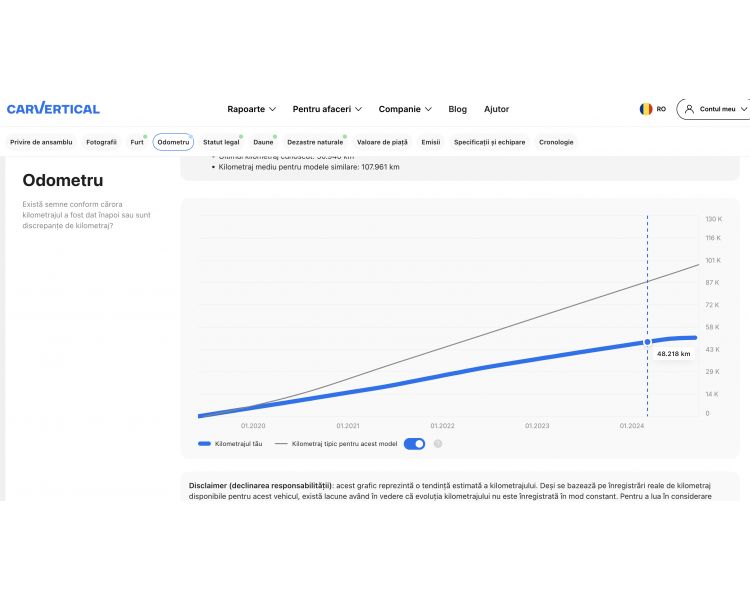
Task: Select the RO language label
Action: coord(661,109)
